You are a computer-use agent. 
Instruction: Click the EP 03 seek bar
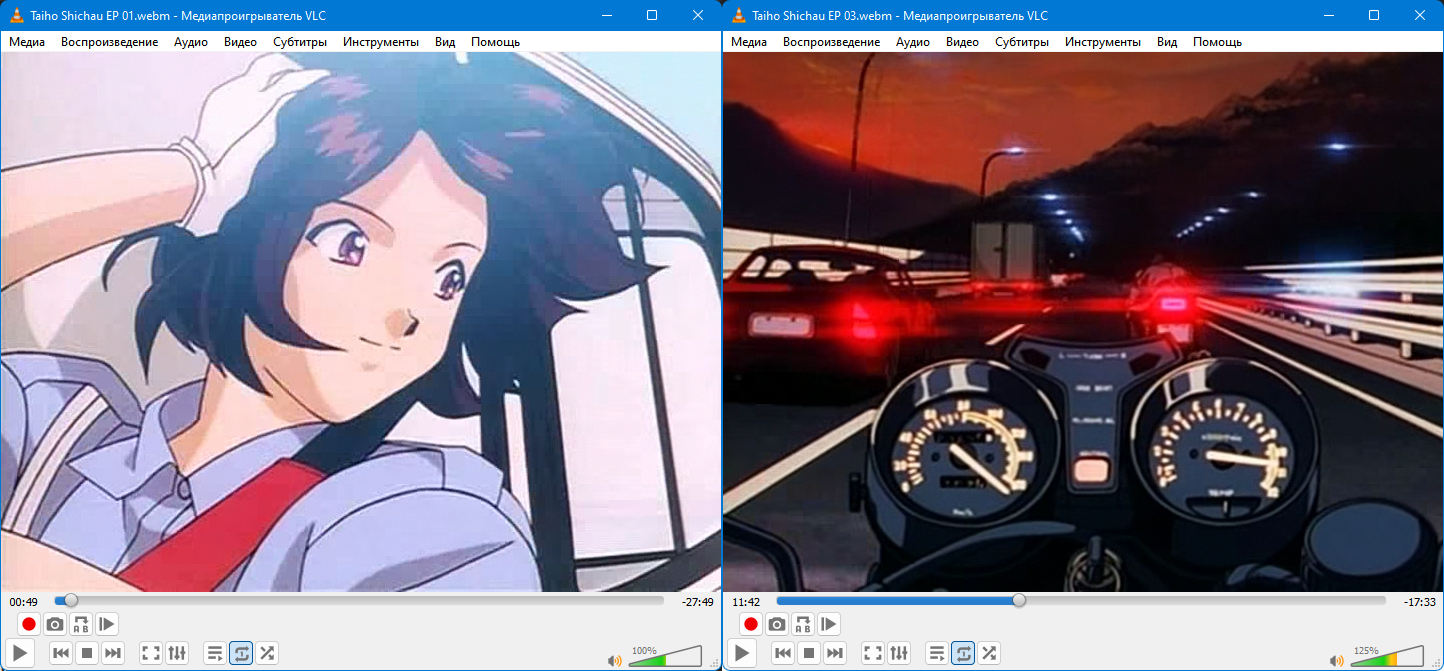point(1081,600)
